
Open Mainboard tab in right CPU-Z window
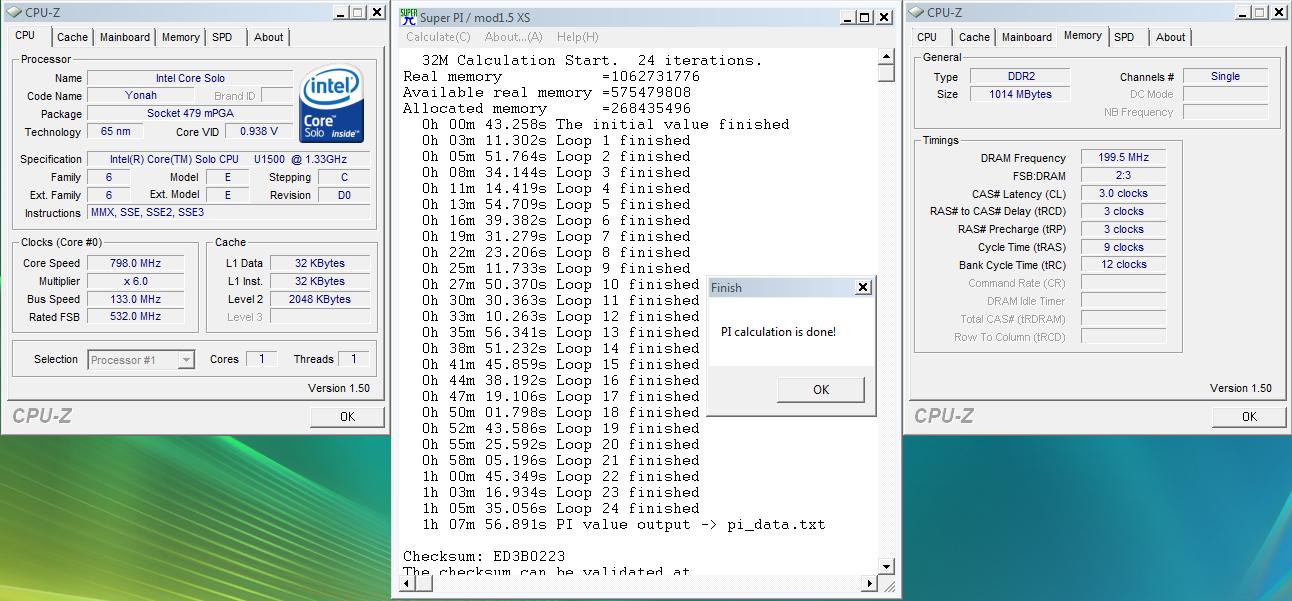(x=1027, y=37)
